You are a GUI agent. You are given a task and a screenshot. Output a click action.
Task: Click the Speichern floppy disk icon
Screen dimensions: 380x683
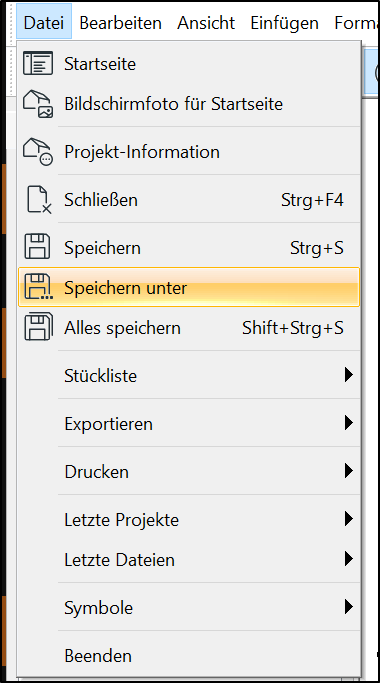[x=37, y=247]
